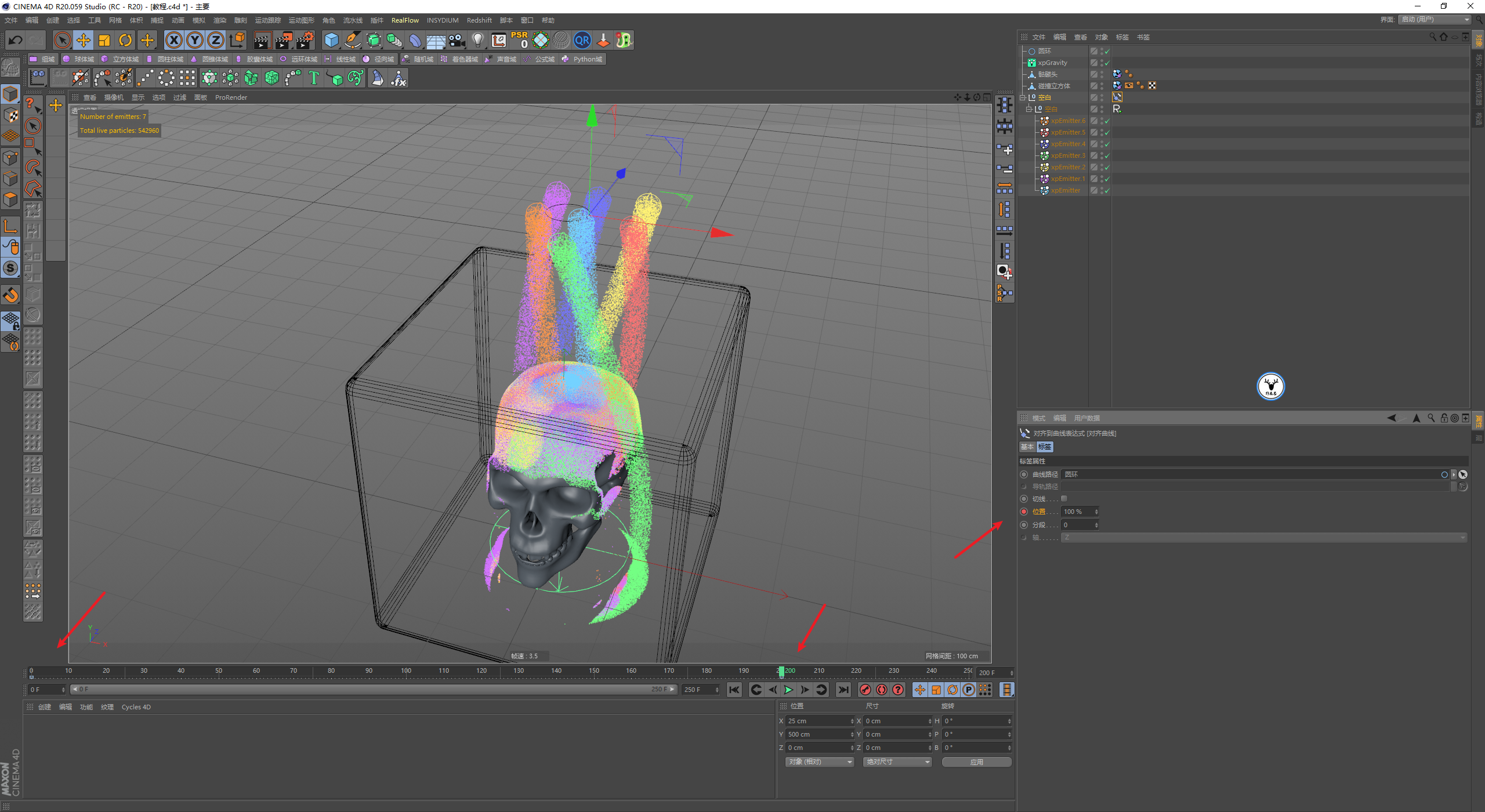Open the ProRender viewport menu

pyautogui.click(x=231, y=97)
